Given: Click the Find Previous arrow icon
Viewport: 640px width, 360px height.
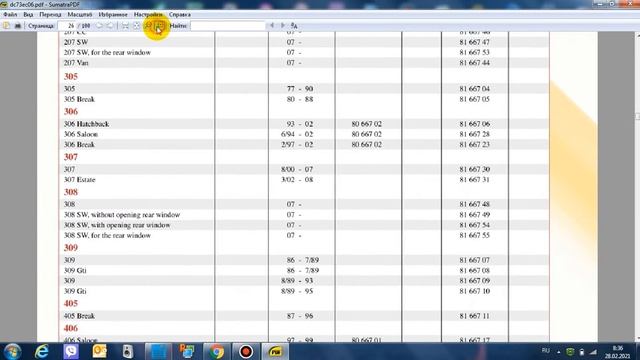Looking at the screenshot, I should pos(272,26).
